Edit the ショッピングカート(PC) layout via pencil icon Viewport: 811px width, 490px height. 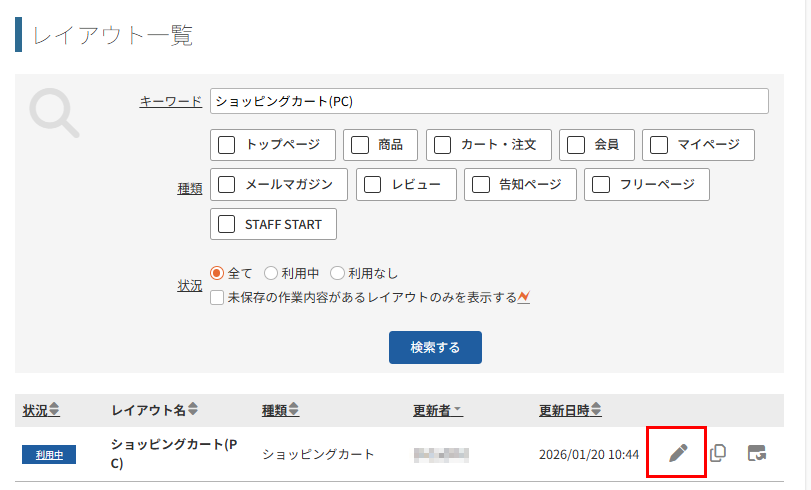[678, 453]
